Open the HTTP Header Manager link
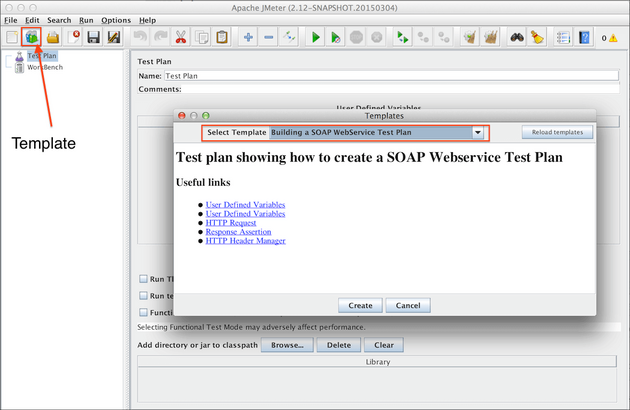This screenshot has width=630, height=410. tap(245, 241)
